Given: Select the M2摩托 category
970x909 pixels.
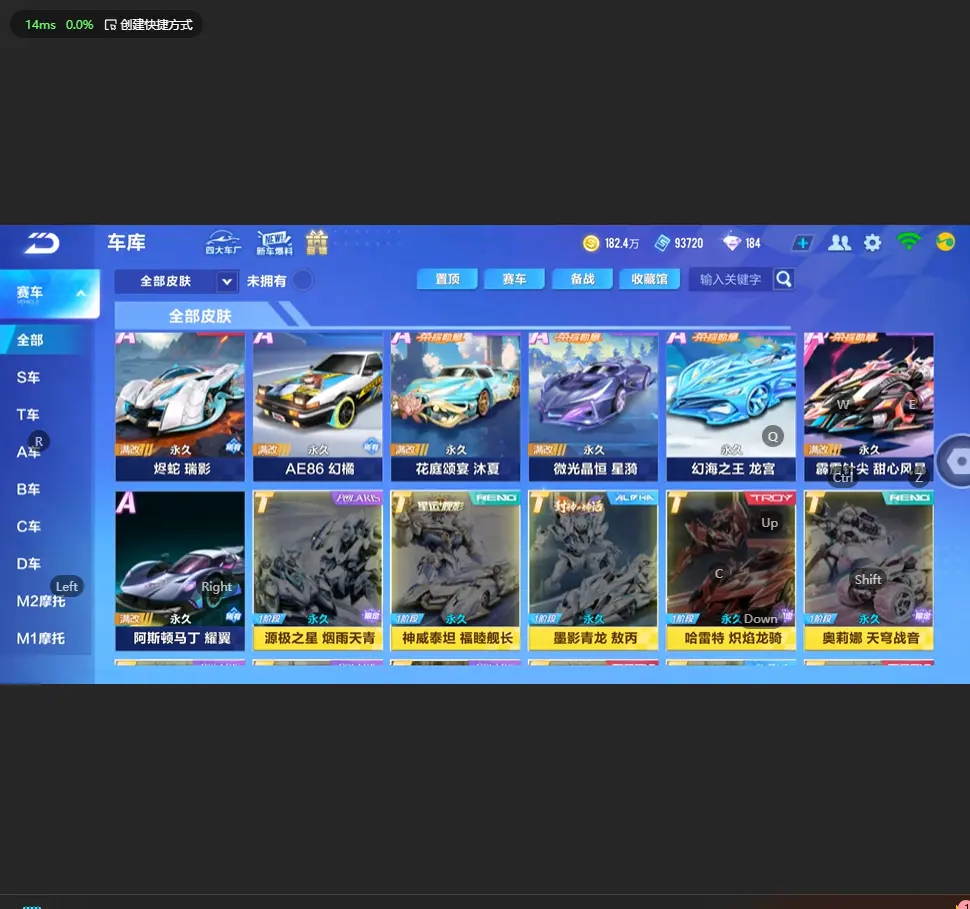Looking at the screenshot, I should [x=43, y=601].
